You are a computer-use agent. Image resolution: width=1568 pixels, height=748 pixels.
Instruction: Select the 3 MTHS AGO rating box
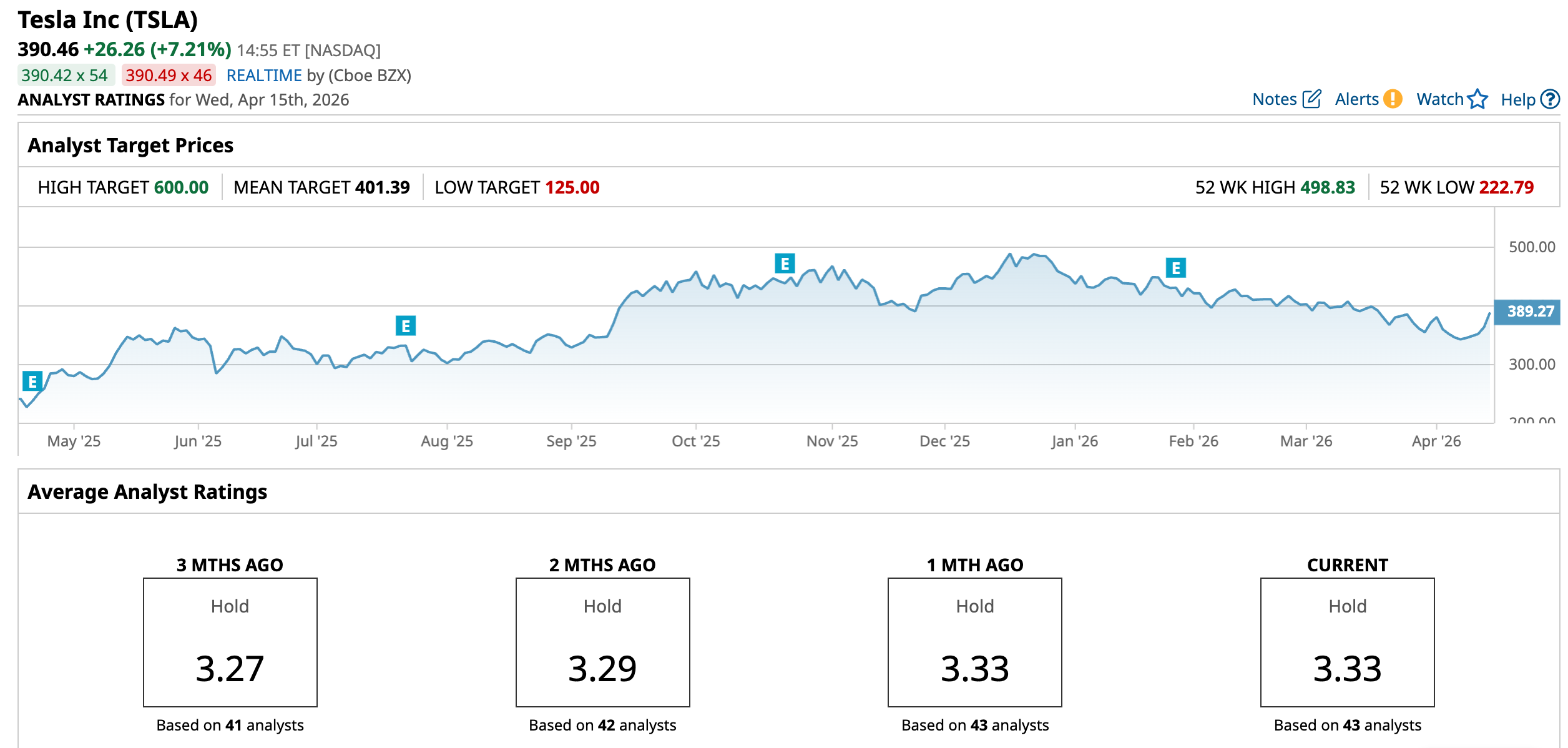click(x=230, y=642)
